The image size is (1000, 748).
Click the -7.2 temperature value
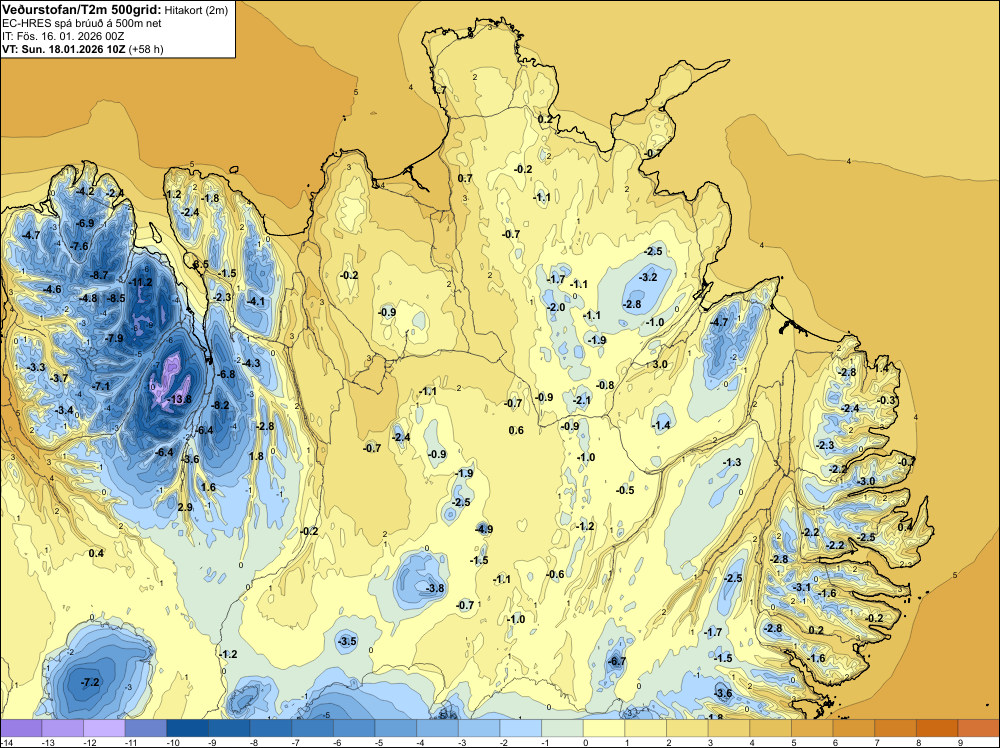(x=90, y=682)
